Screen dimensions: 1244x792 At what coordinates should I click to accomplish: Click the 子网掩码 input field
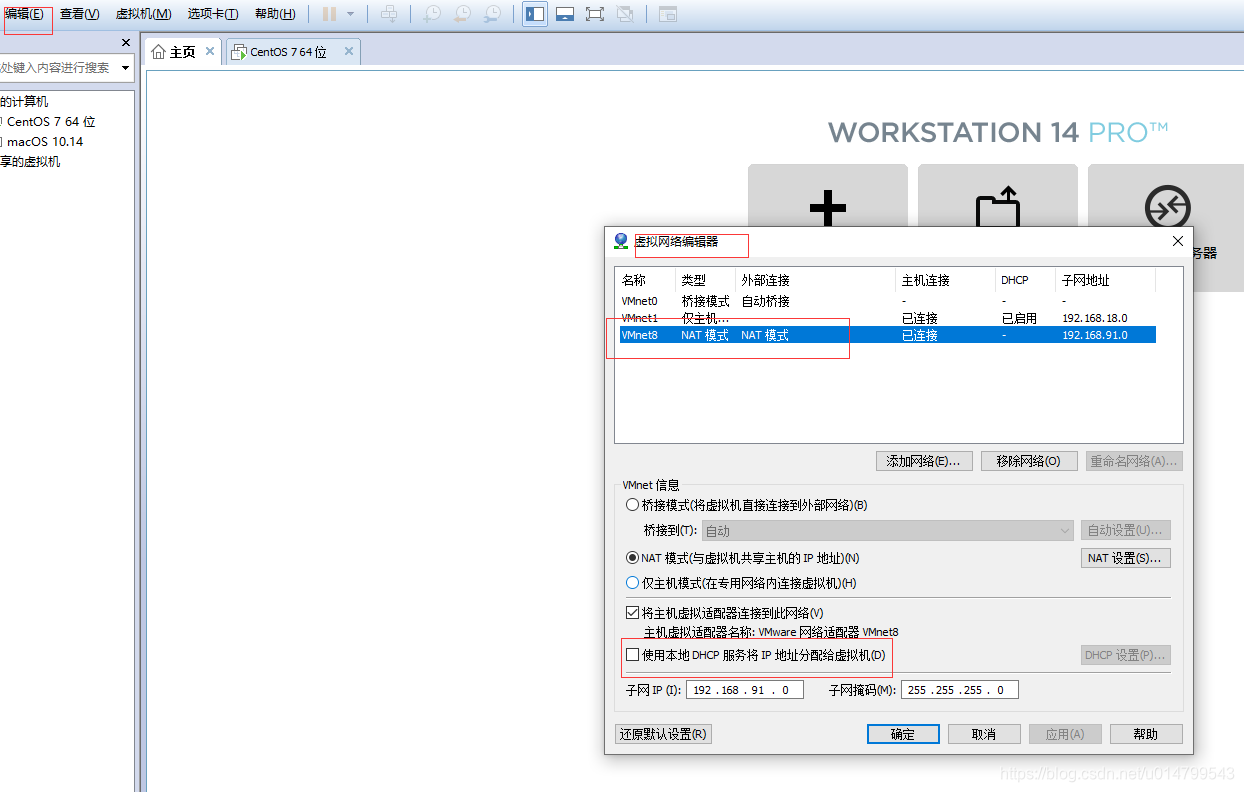pos(959,690)
